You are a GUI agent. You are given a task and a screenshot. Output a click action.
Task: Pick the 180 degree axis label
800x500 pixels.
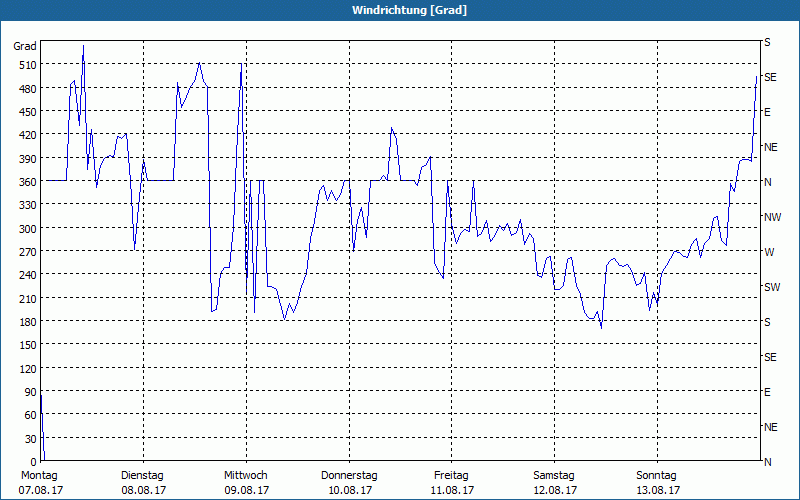pos(28,322)
